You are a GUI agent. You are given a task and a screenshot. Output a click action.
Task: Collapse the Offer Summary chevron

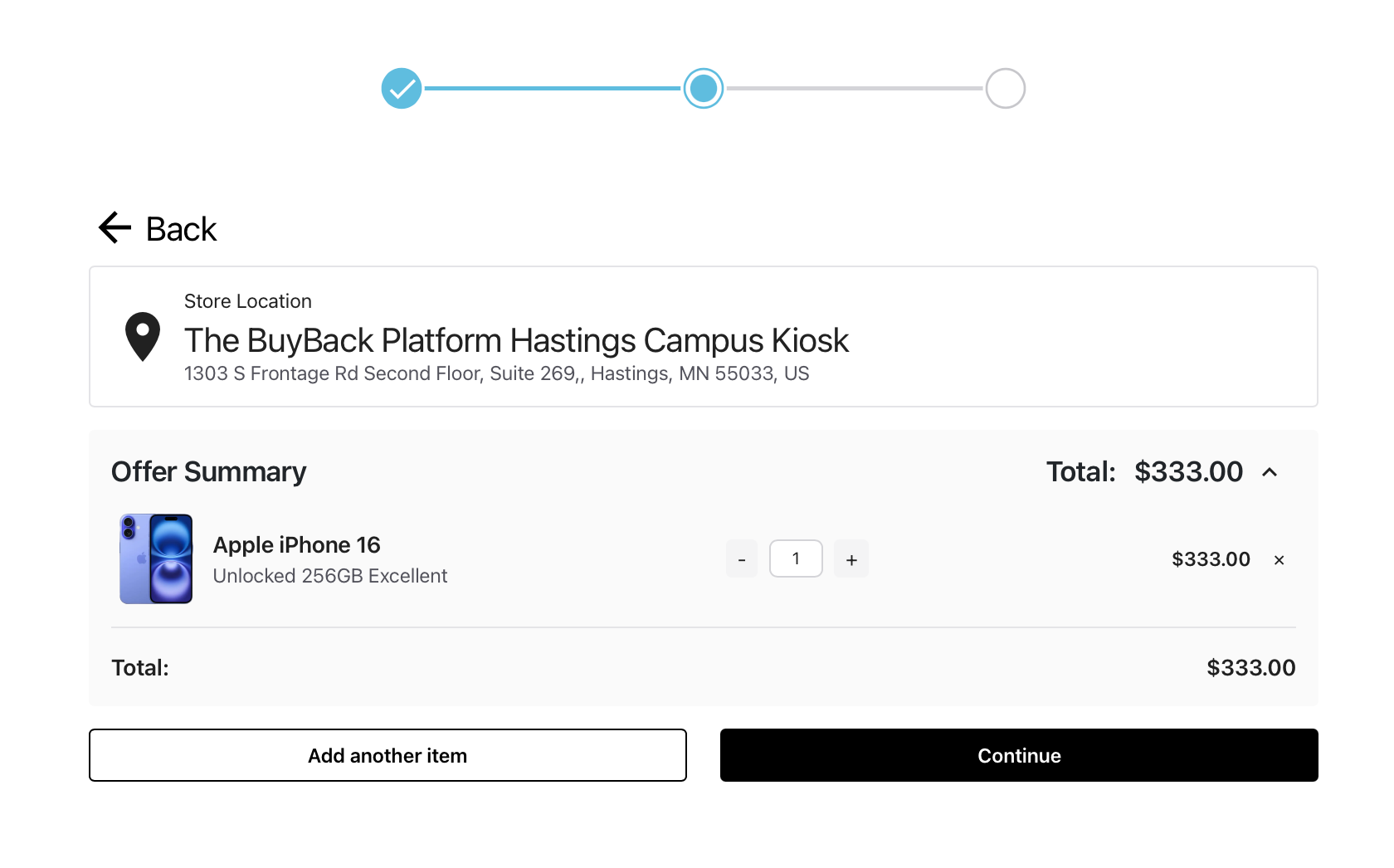coord(1270,472)
